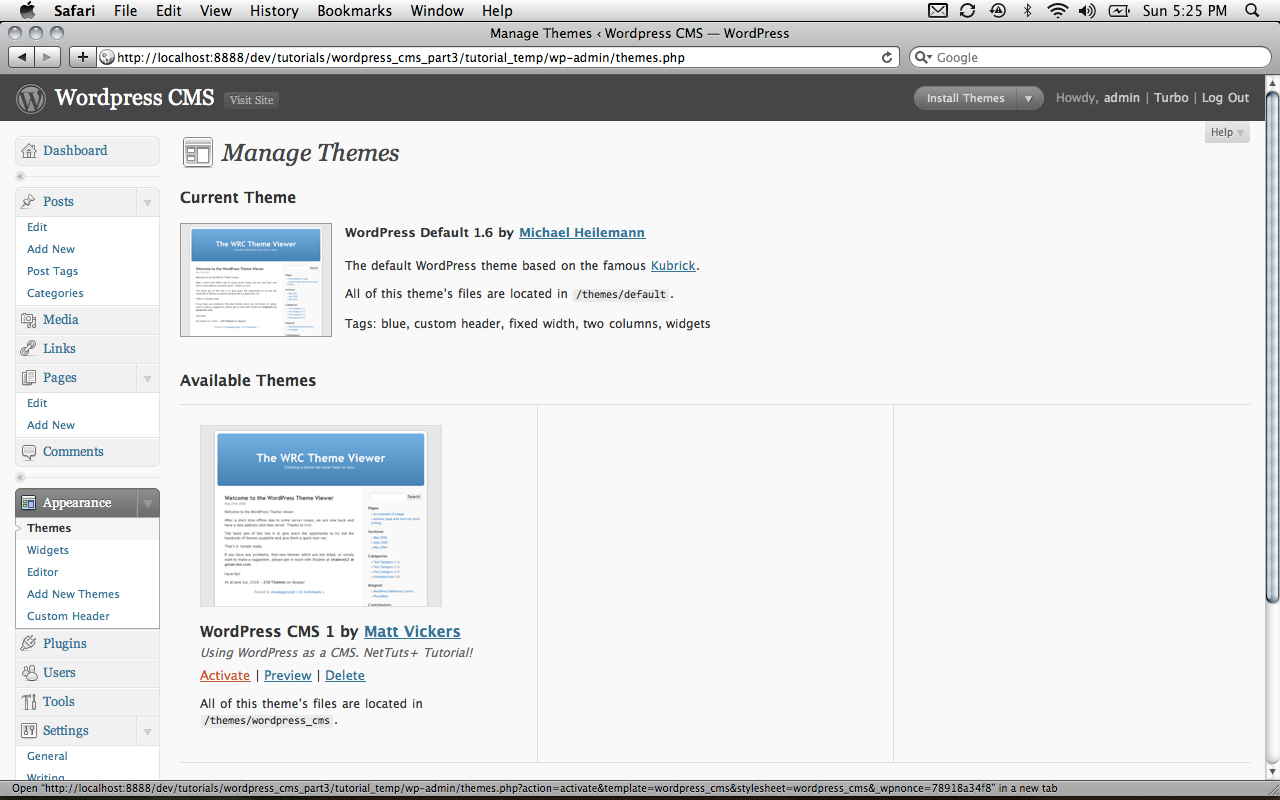The width and height of the screenshot is (1280, 800).
Task: Click the current theme screenshot thumbnail
Action: click(256, 280)
